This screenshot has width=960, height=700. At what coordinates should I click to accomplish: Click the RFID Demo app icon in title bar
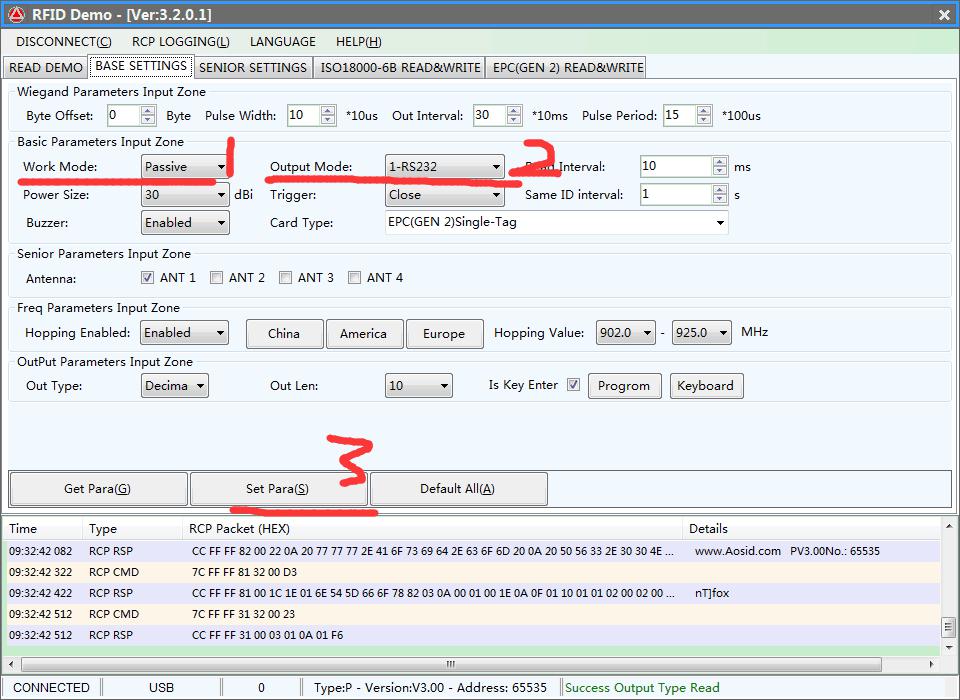pos(16,14)
